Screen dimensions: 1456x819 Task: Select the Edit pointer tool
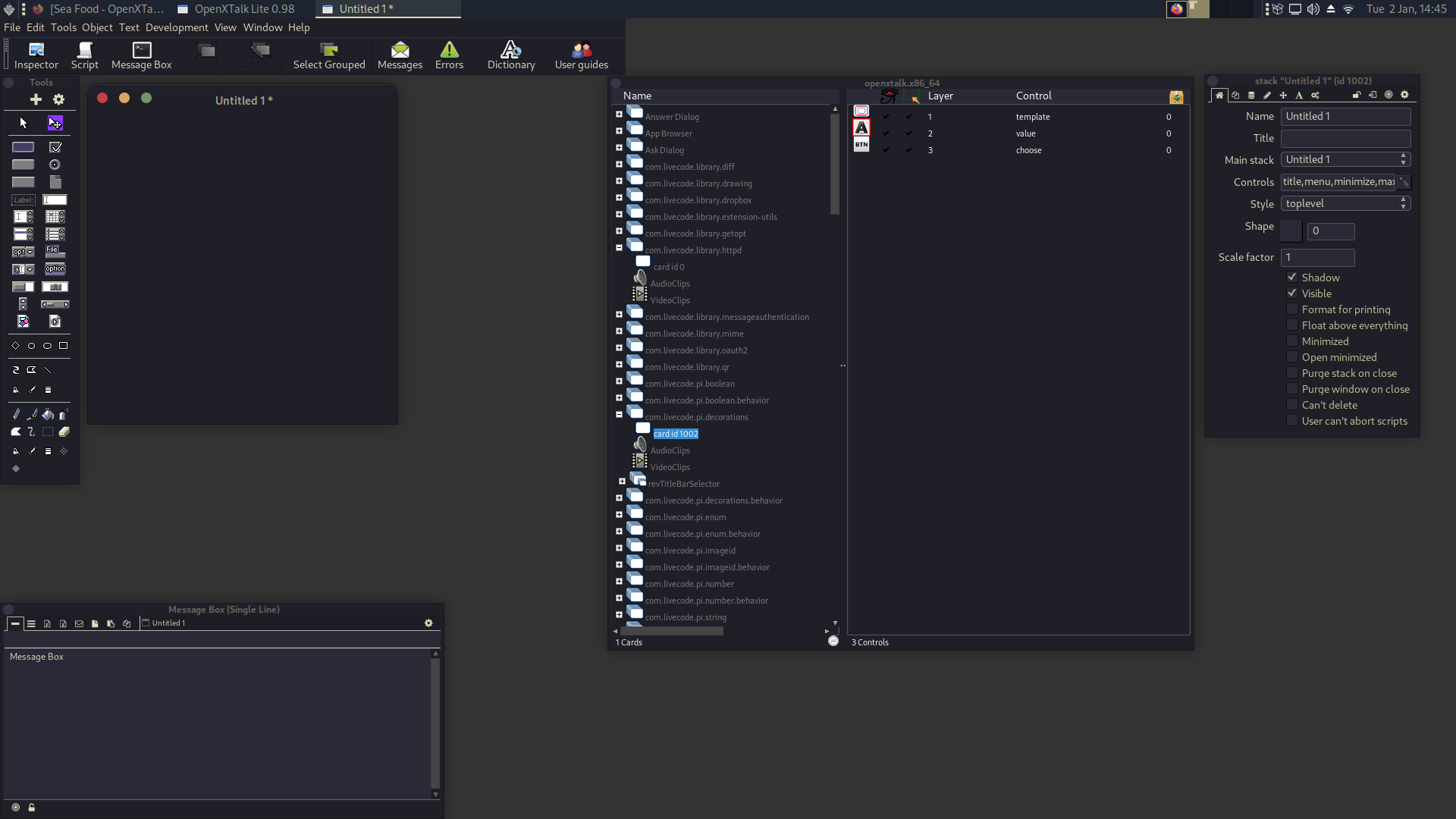pyautogui.click(x=55, y=123)
